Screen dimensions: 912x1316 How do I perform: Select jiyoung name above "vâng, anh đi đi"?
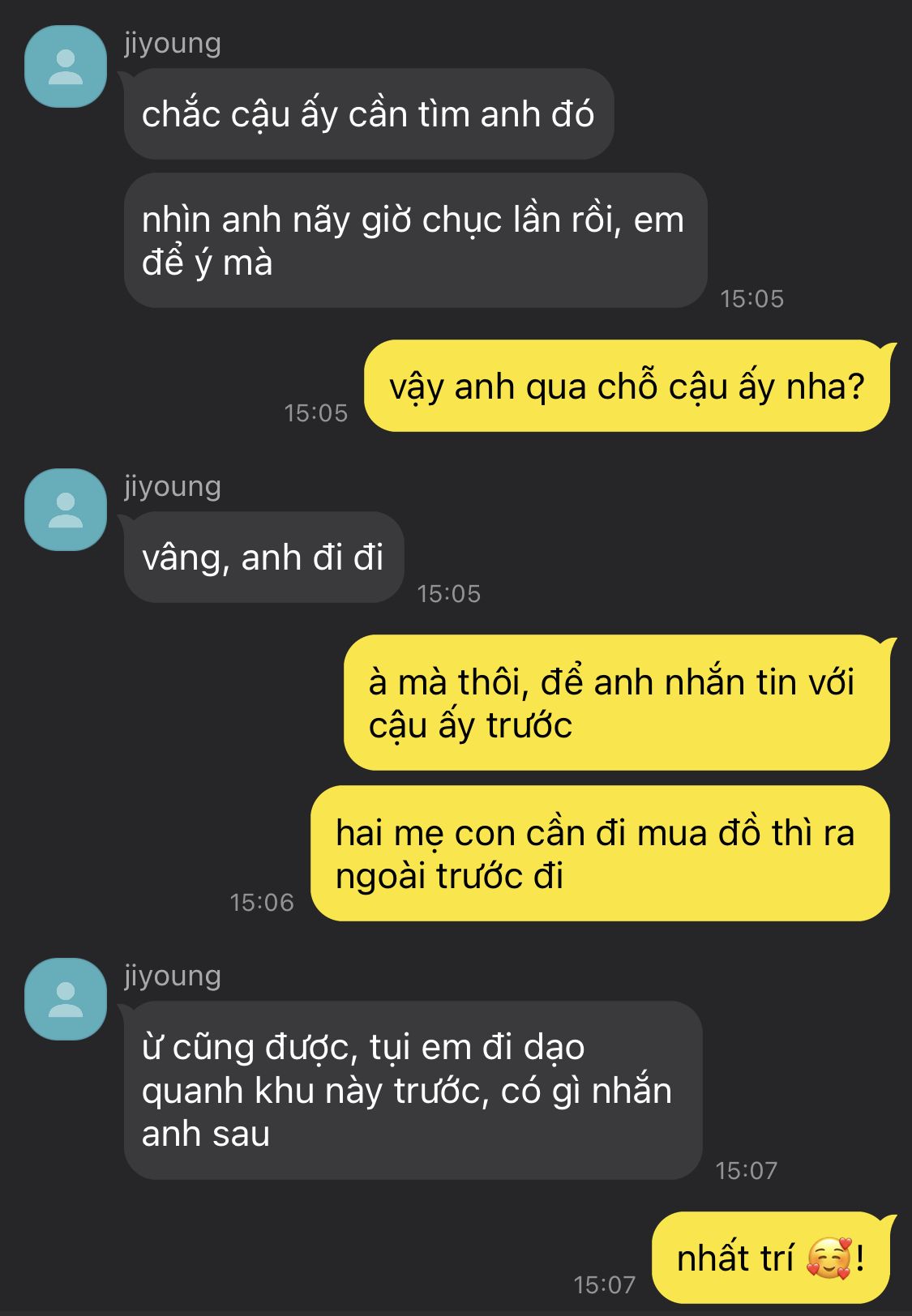click(173, 486)
